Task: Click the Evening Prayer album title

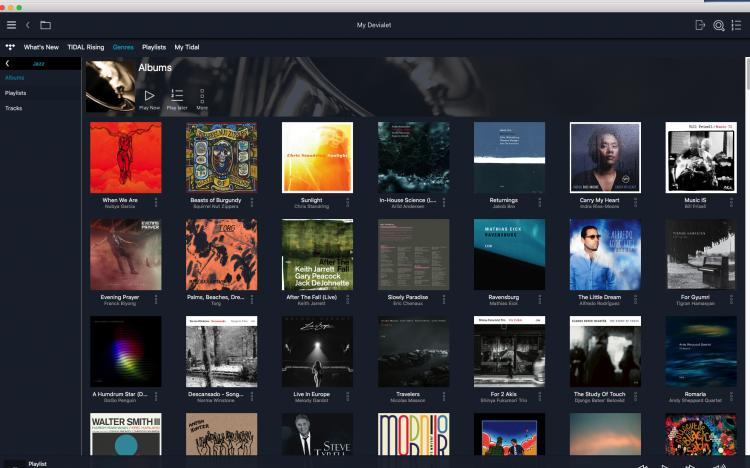Action: click(x=120, y=297)
